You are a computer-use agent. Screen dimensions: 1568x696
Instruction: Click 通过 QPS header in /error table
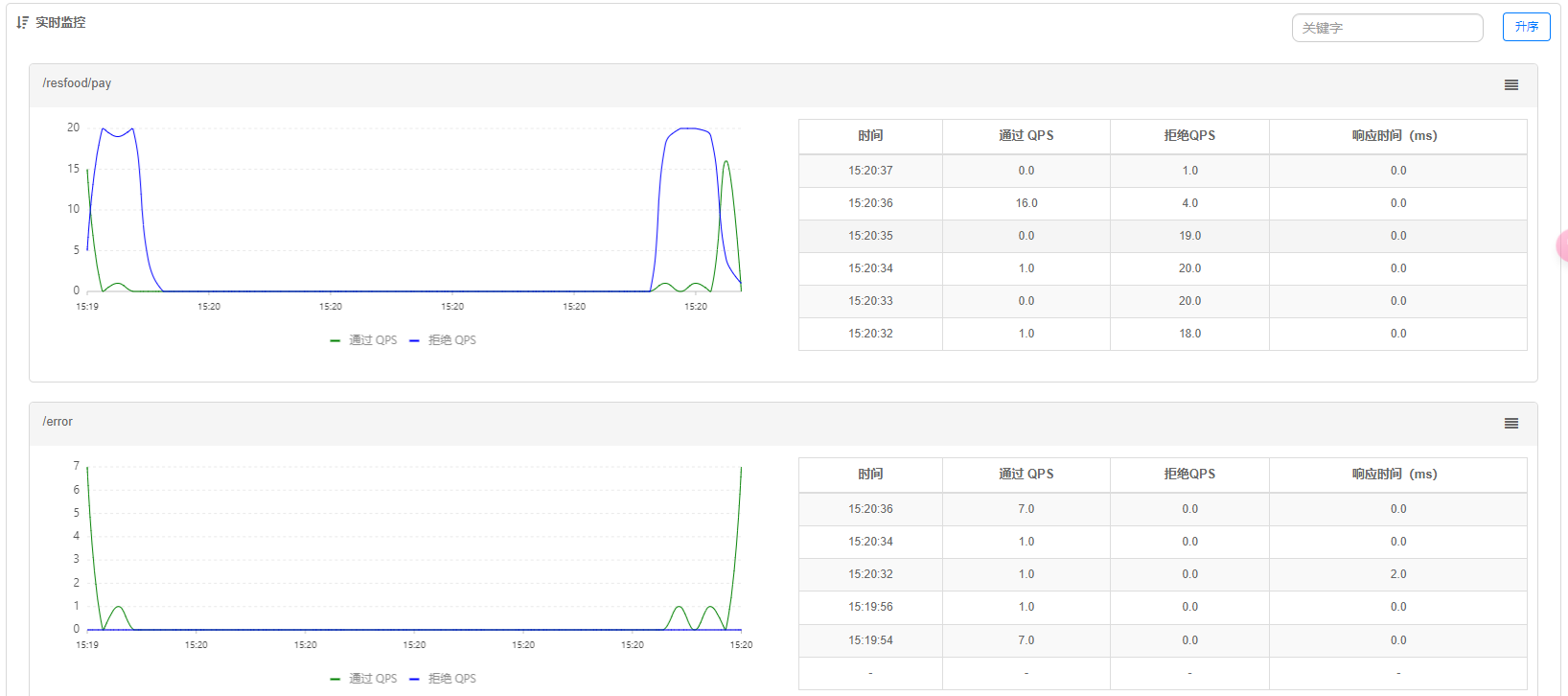[x=1026, y=475]
